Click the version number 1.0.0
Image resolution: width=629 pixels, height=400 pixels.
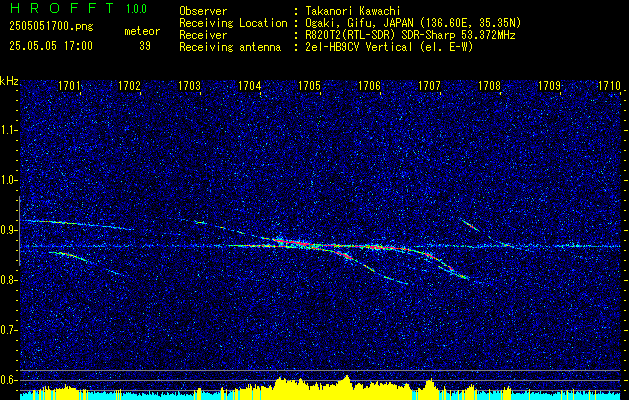[x=136, y=9]
